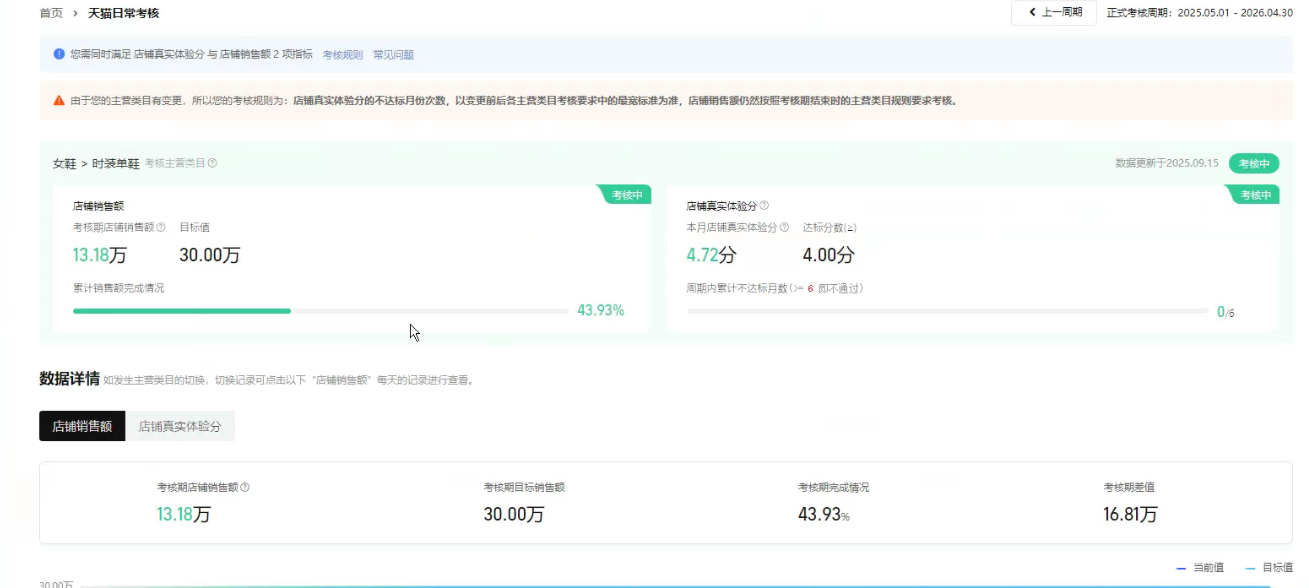Open the 常见问题 link

coord(393,55)
